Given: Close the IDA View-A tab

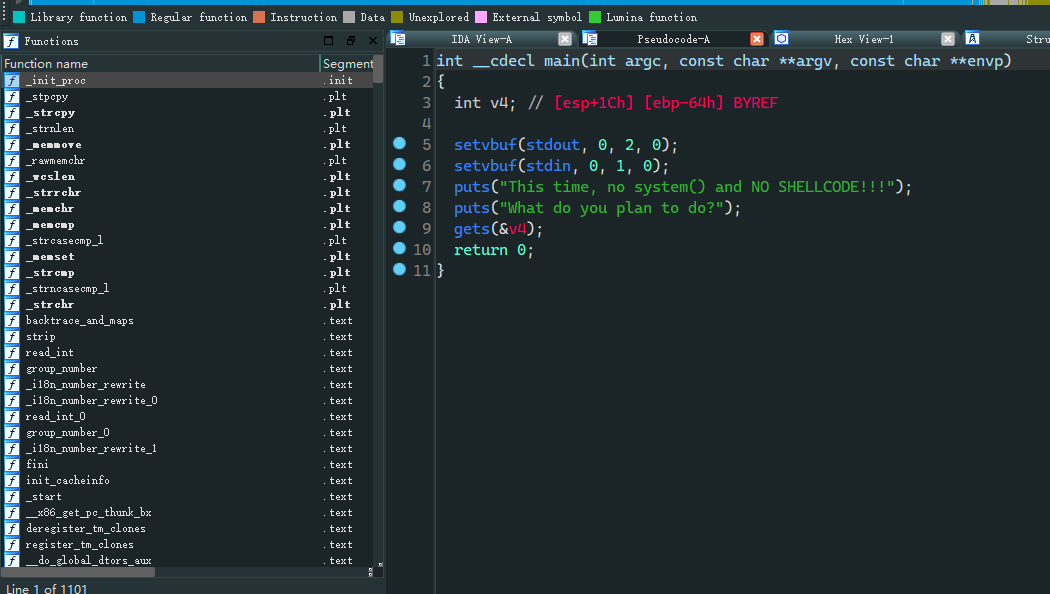Looking at the screenshot, I should [x=565, y=39].
